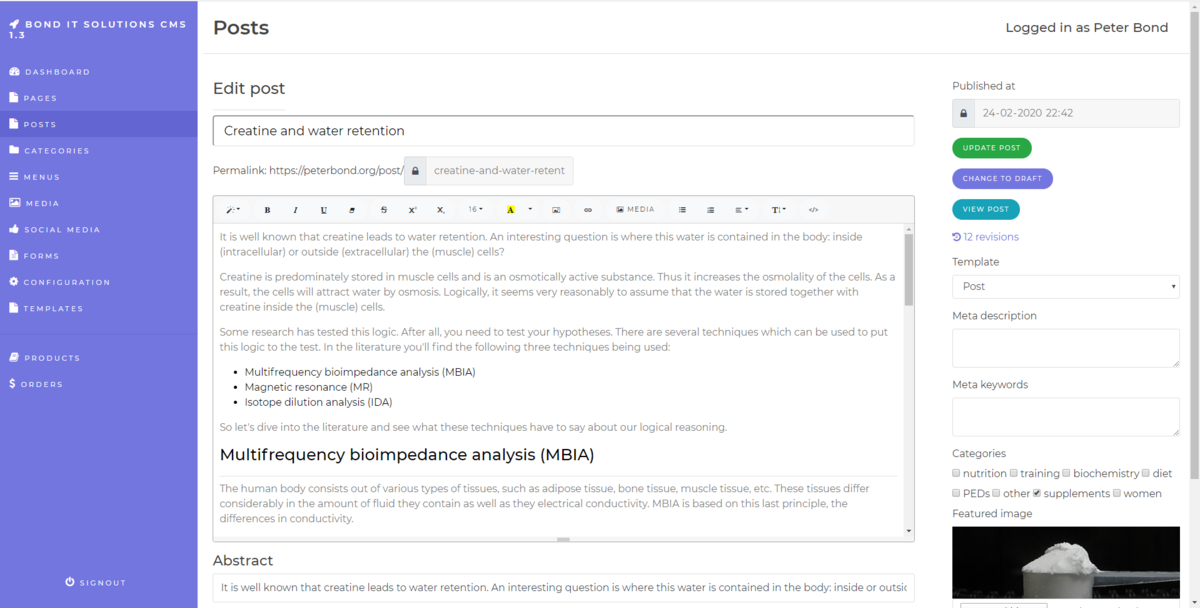Click the yellow highlight color swatch
The width and height of the screenshot is (1200, 608).
click(510, 210)
